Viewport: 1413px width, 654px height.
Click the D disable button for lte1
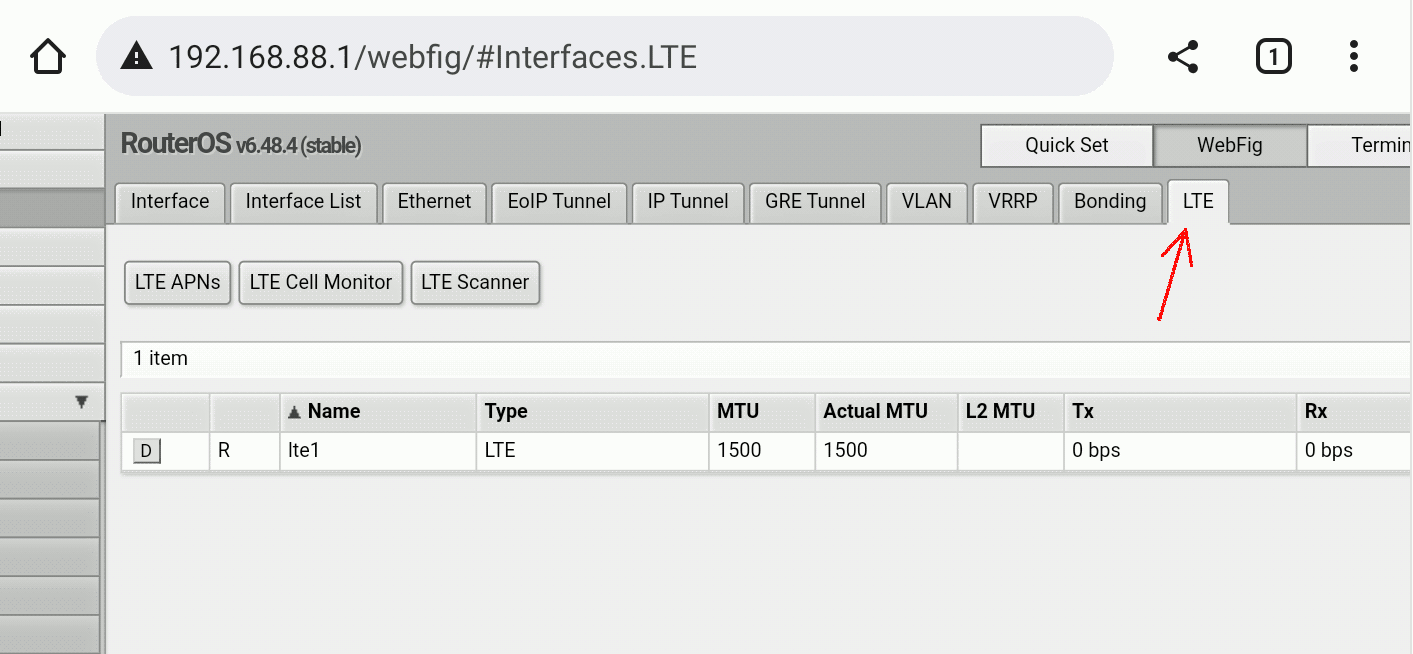146,451
